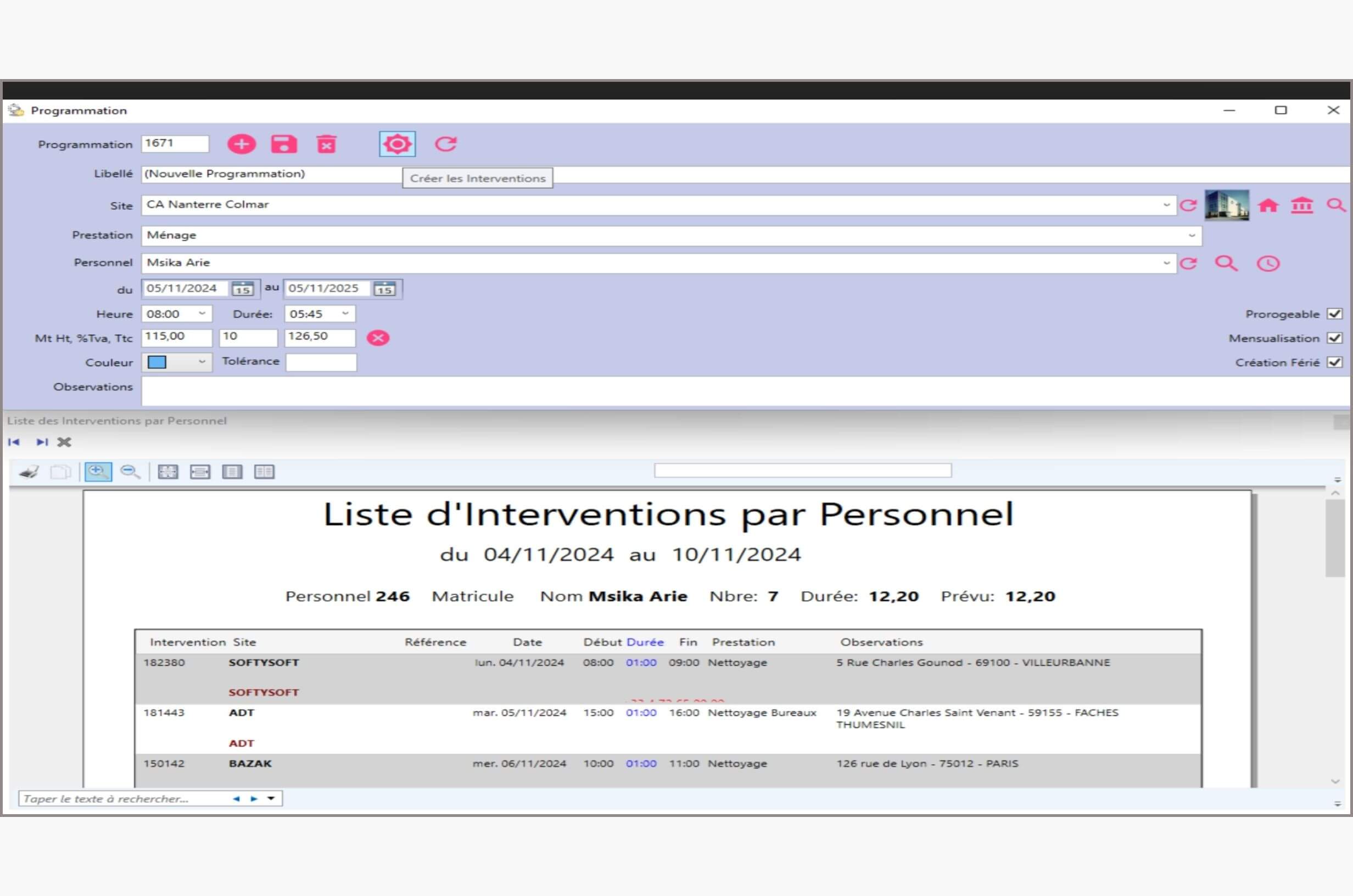Open site details via bank building icon

pyautogui.click(x=1302, y=205)
